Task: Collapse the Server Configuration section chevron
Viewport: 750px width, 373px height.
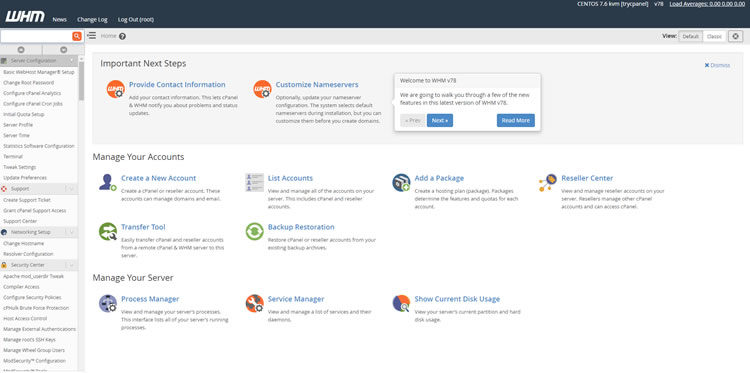Action: click(72, 61)
